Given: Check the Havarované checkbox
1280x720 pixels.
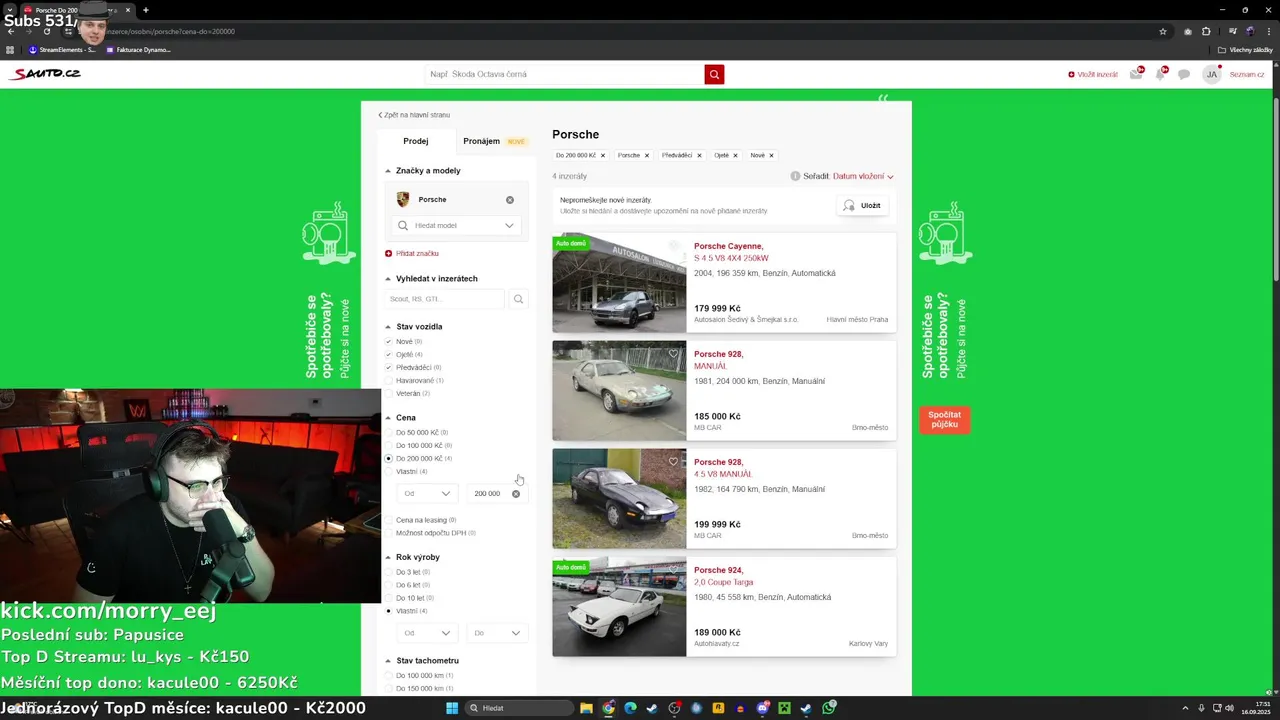Looking at the screenshot, I should tap(389, 381).
